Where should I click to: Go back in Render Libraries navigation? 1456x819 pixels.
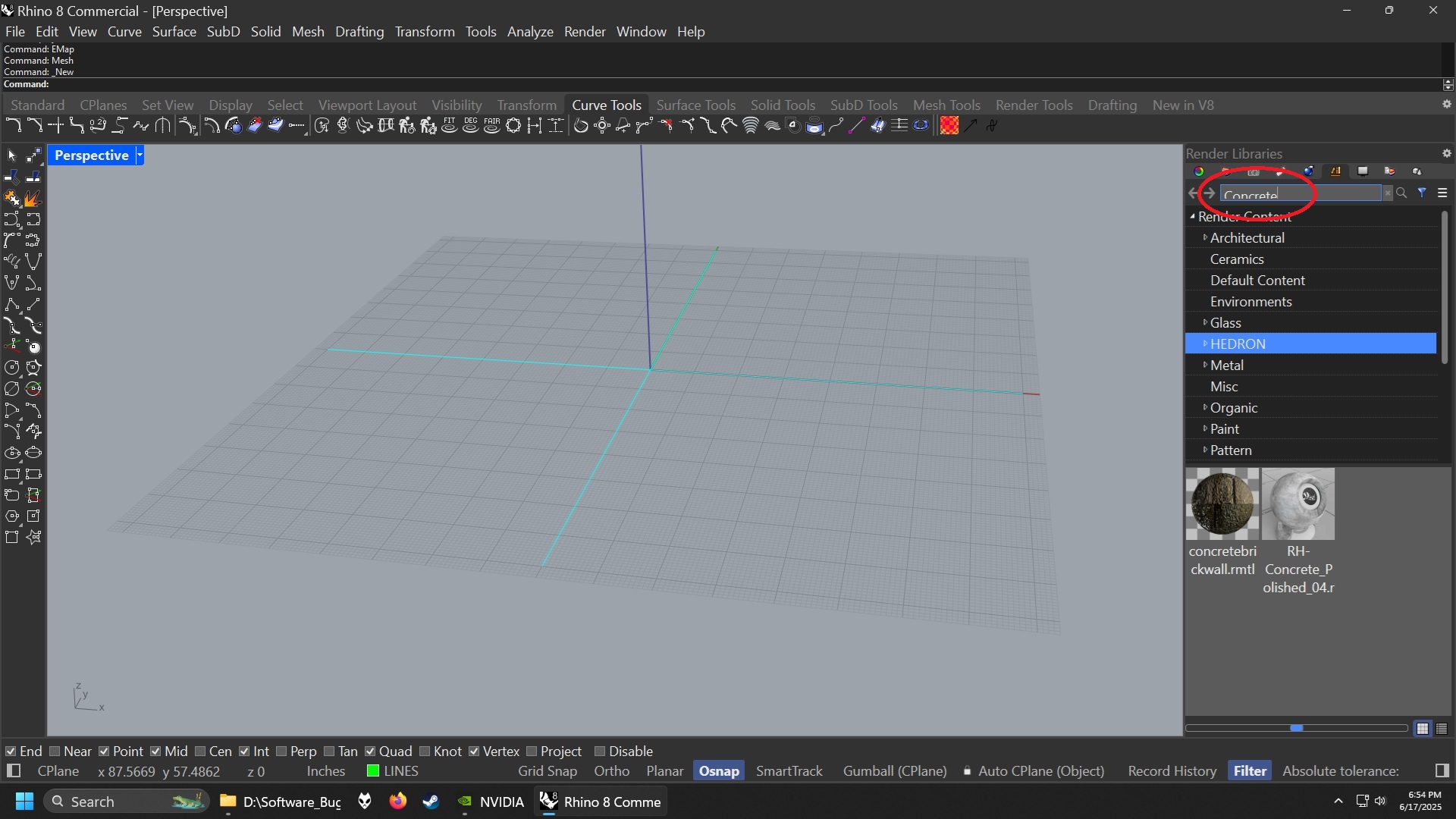pyautogui.click(x=1193, y=193)
